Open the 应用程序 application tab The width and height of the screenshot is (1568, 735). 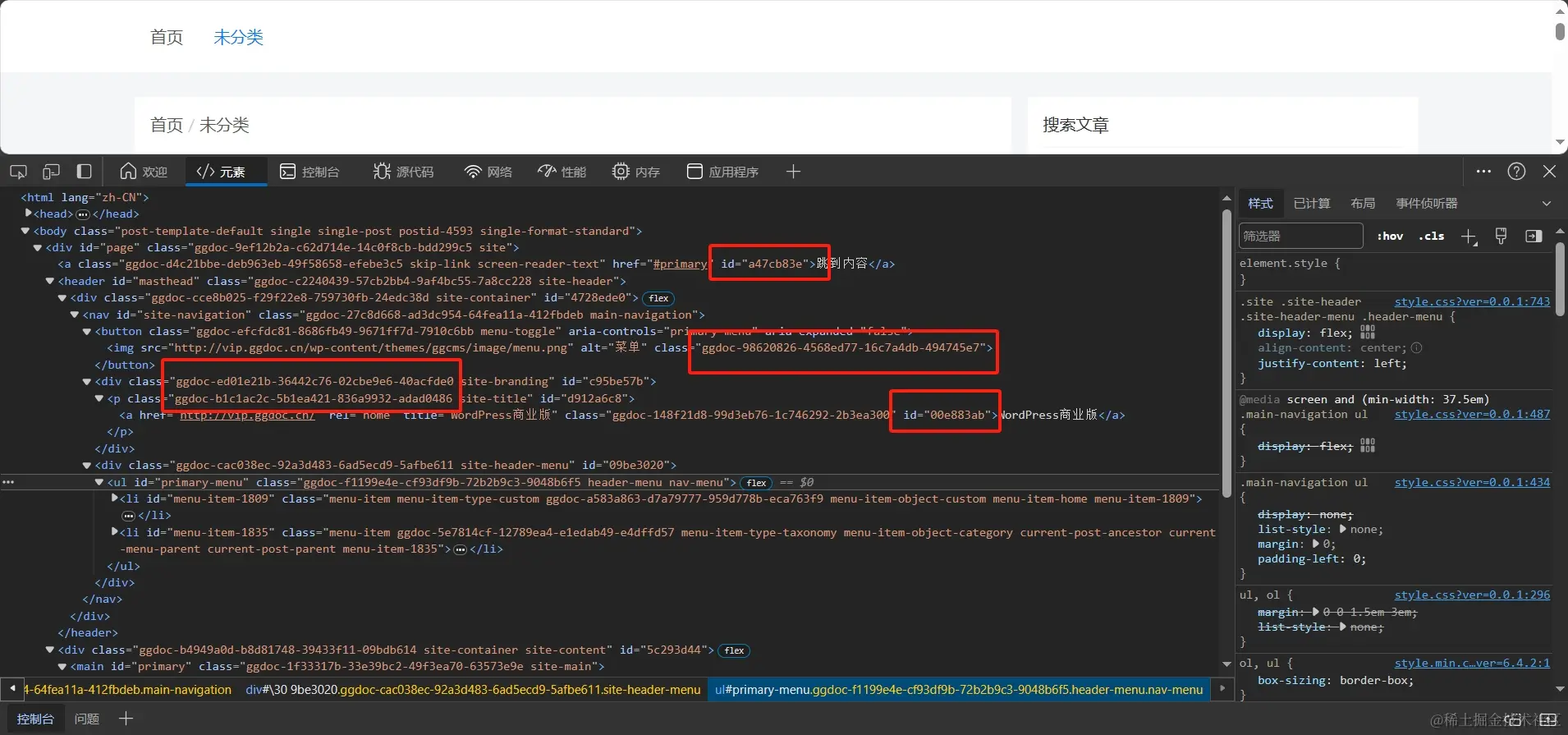[x=722, y=172]
